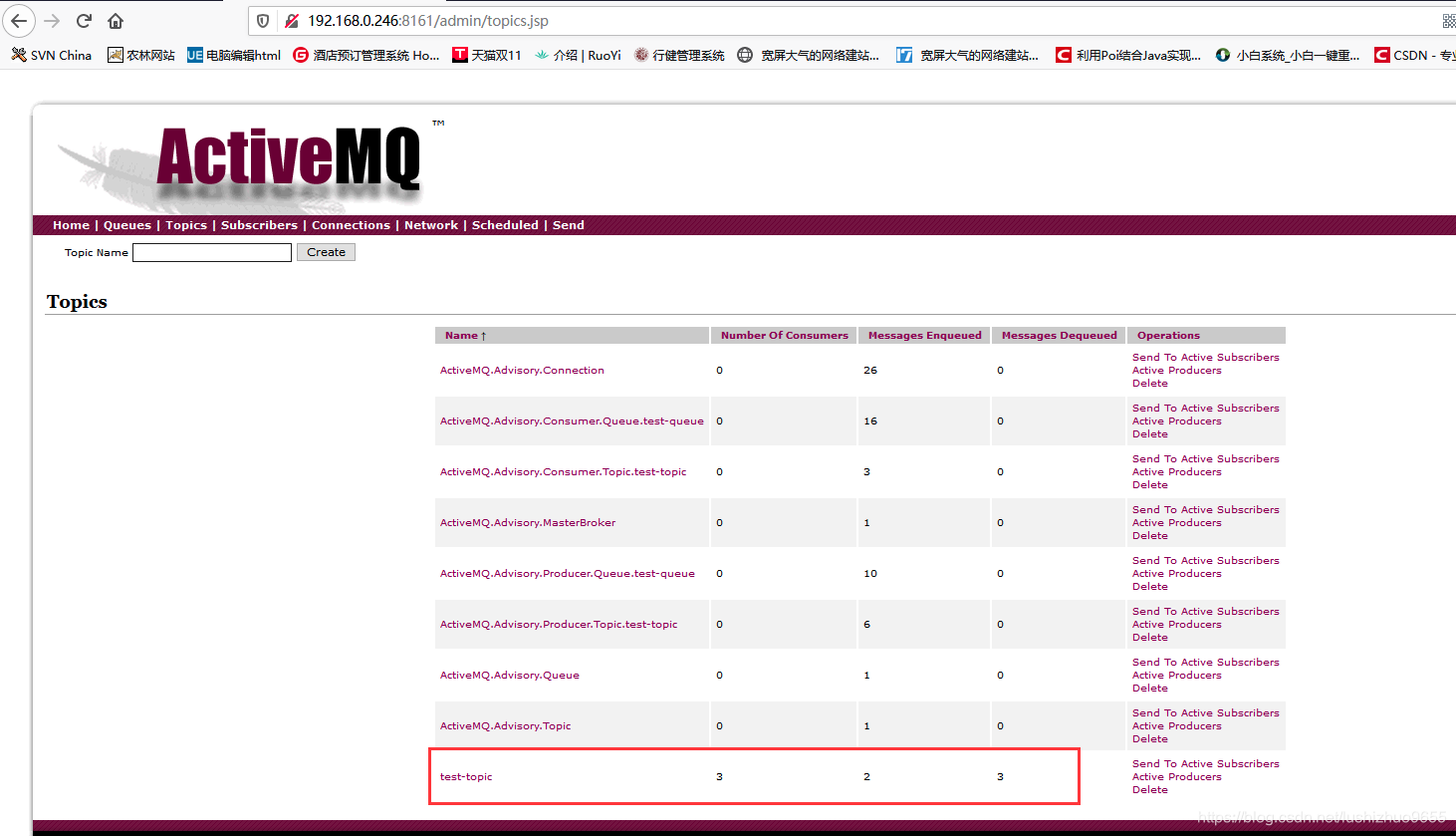Open ActiveMQ.Advisory.Connection topic

pos(522,371)
